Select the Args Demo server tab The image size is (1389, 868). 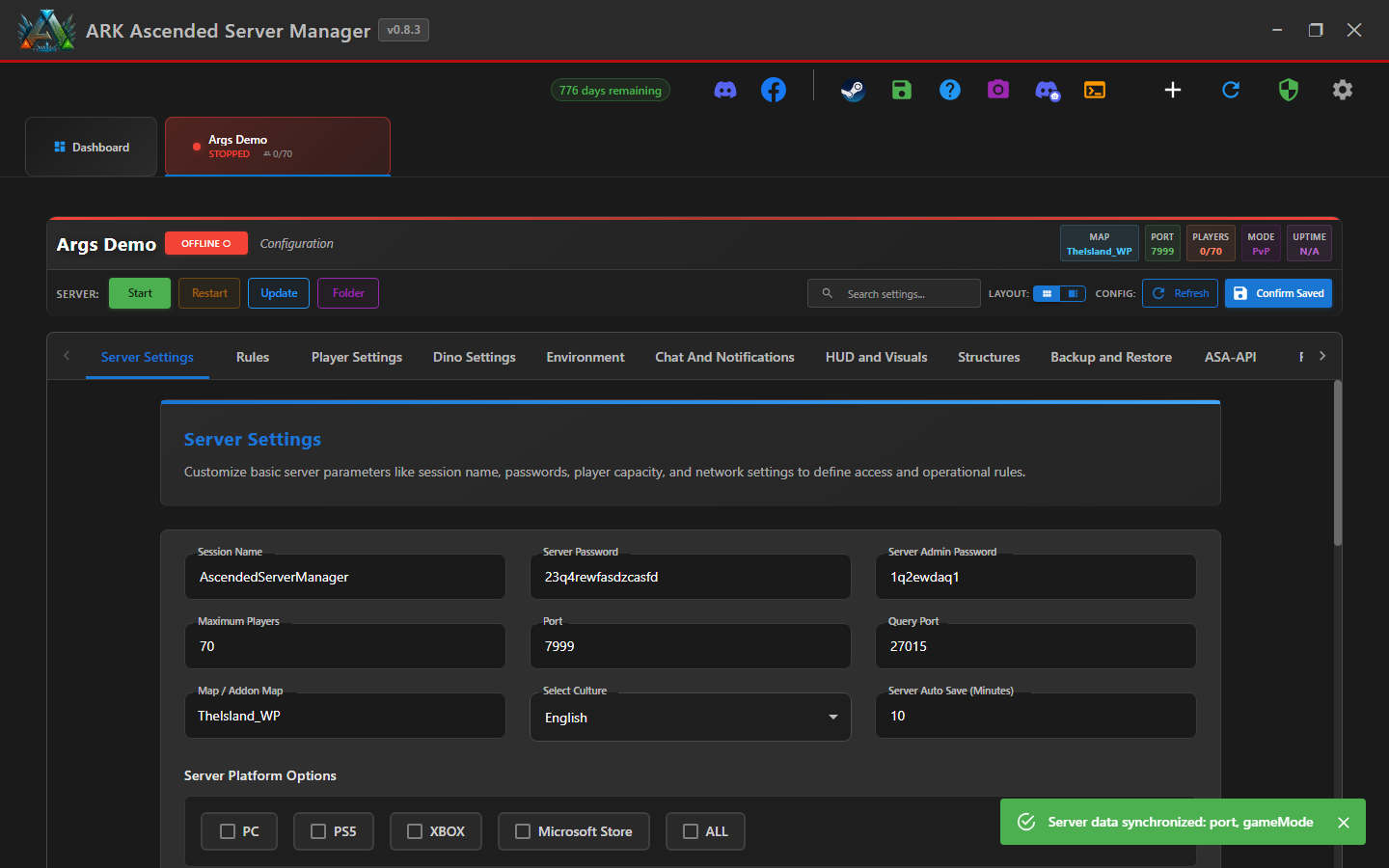pos(278,147)
